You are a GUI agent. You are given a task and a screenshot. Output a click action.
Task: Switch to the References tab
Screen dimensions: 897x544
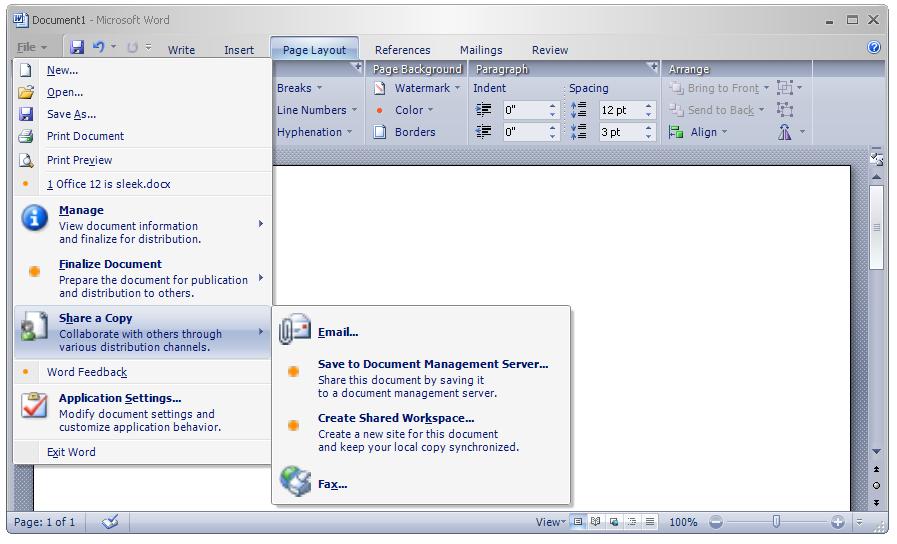coord(403,50)
